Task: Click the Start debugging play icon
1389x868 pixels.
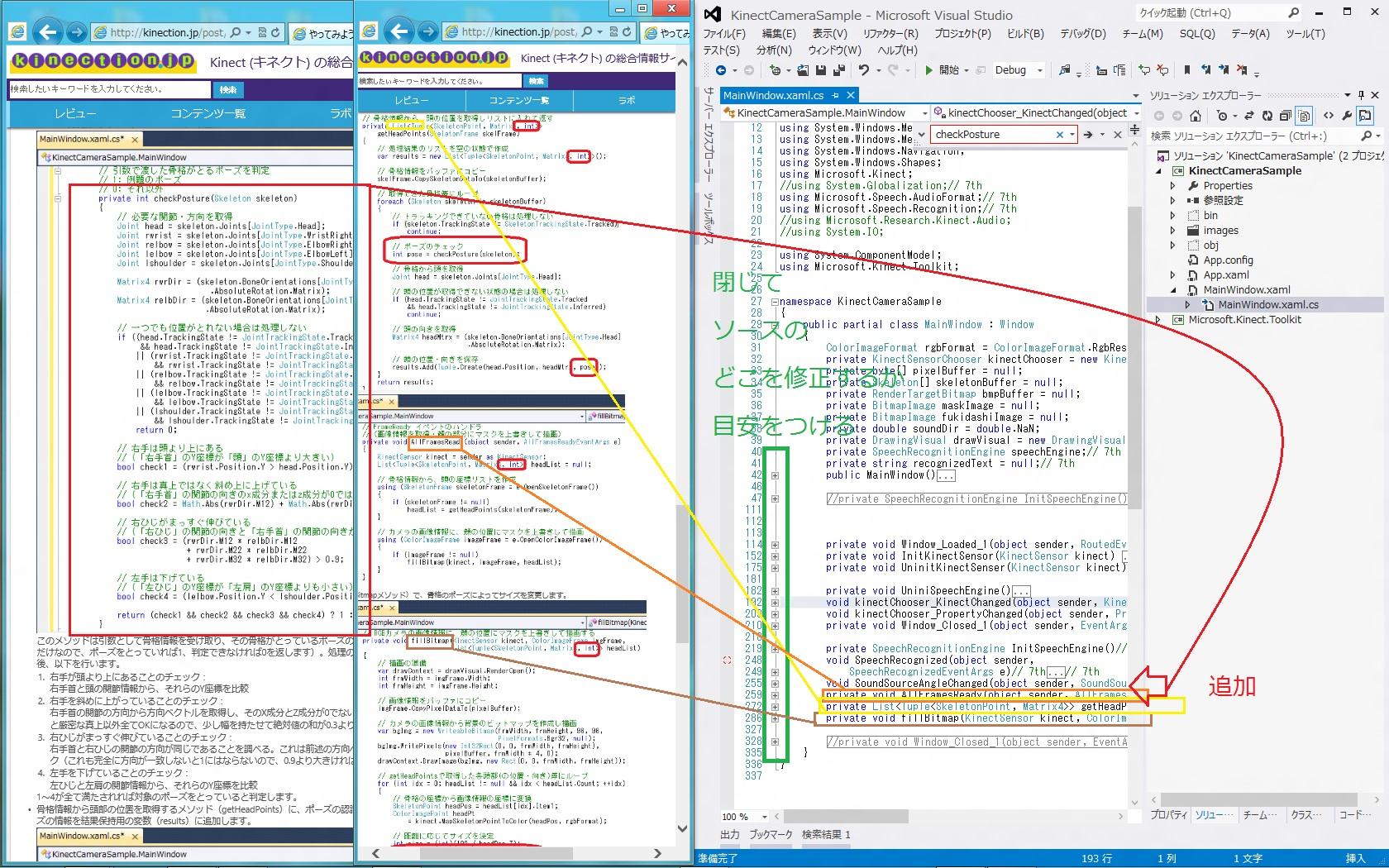Action: (928, 70)
